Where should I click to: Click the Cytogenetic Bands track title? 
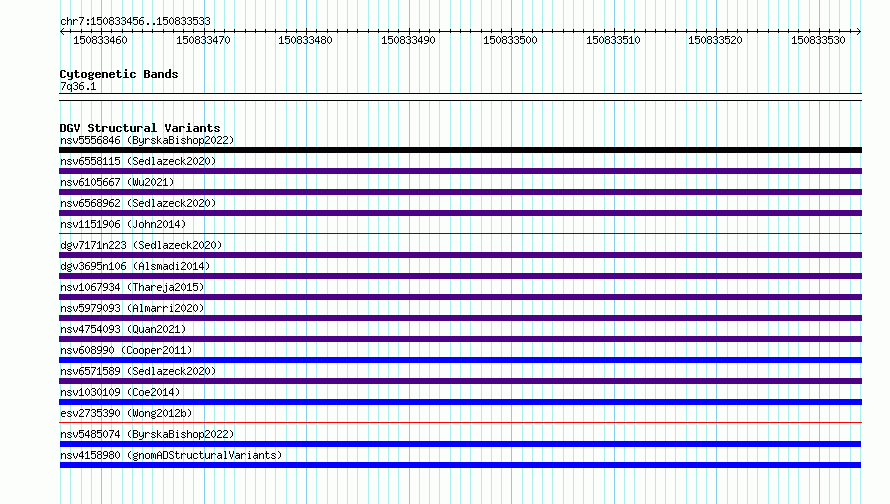point(119,74)
